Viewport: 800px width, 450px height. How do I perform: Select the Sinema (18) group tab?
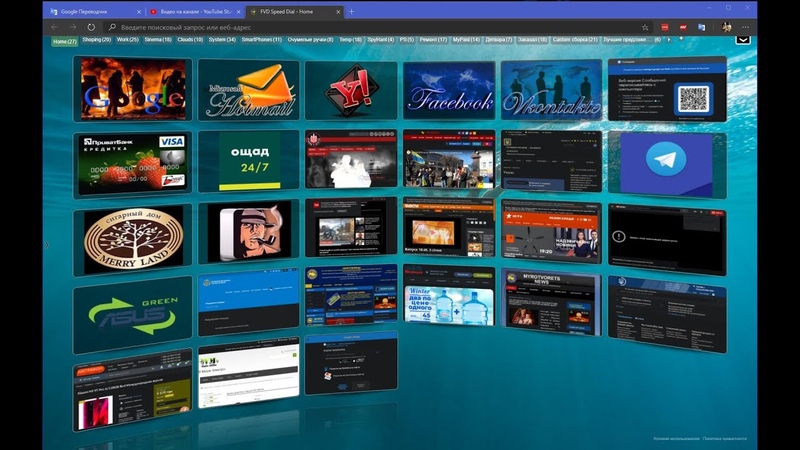[x=158, y=40]
